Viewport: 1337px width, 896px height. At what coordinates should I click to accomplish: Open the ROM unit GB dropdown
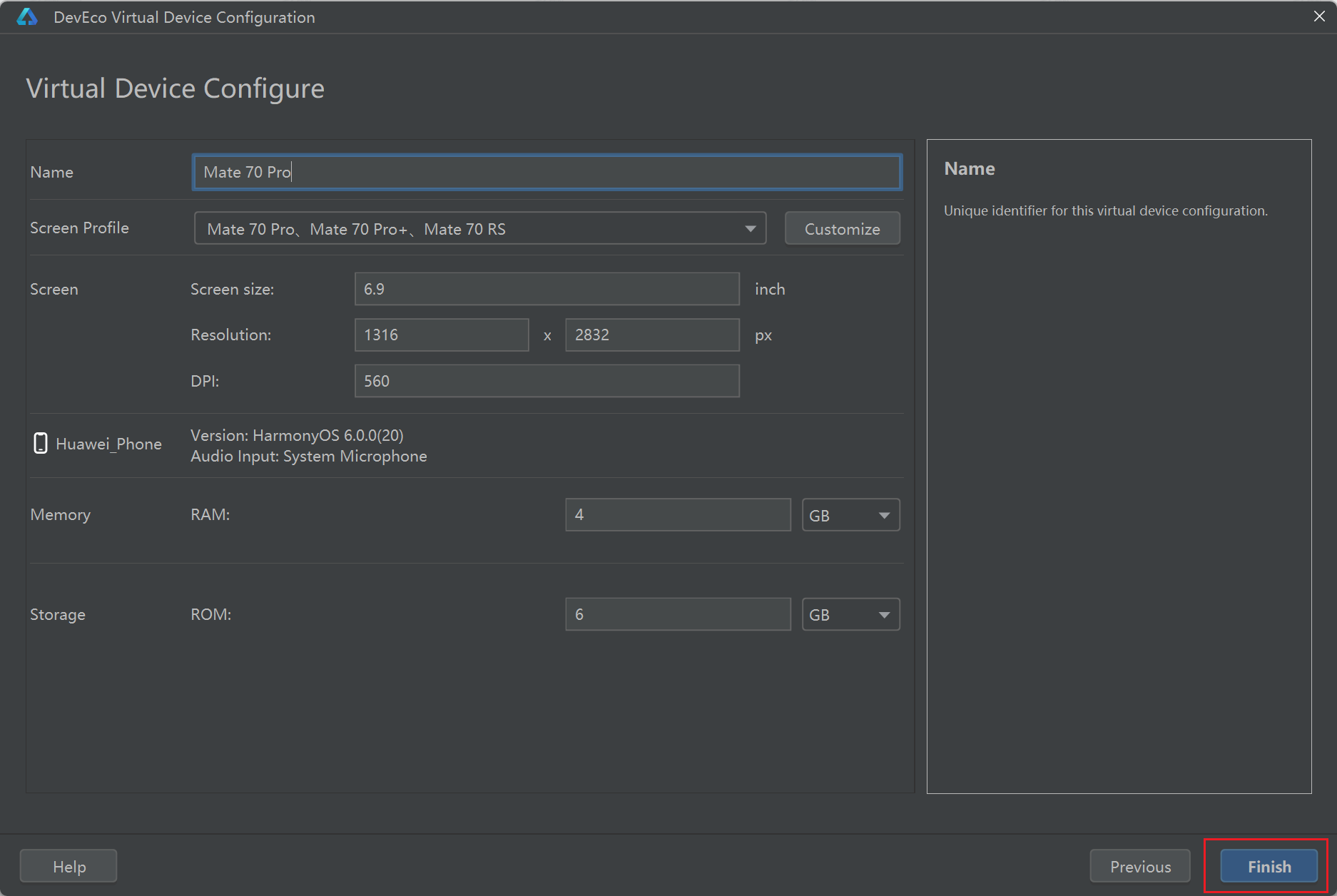(850, 614)
